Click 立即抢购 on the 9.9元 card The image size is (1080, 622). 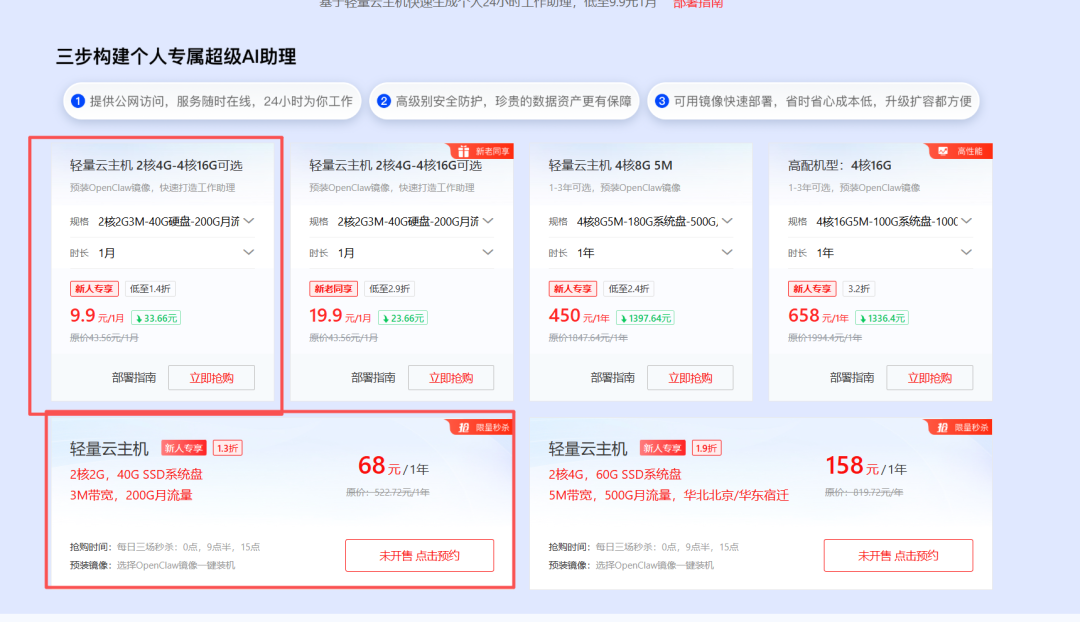coord(211,377)
